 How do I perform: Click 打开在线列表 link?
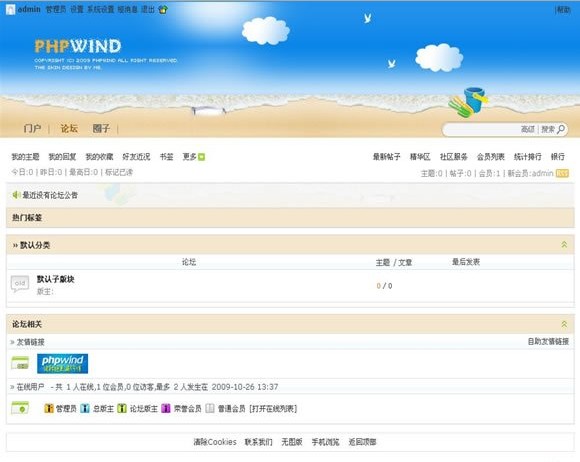coord(273,409)
